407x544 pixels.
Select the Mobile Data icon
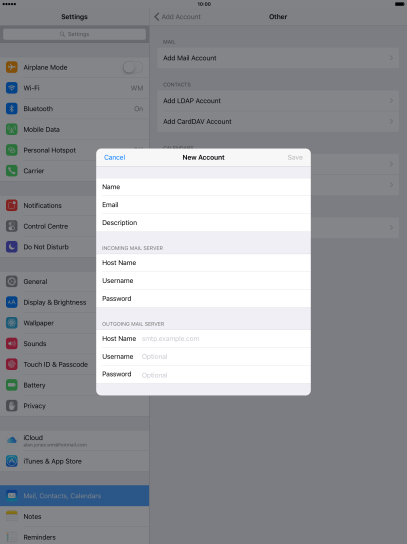click(12, 129)
